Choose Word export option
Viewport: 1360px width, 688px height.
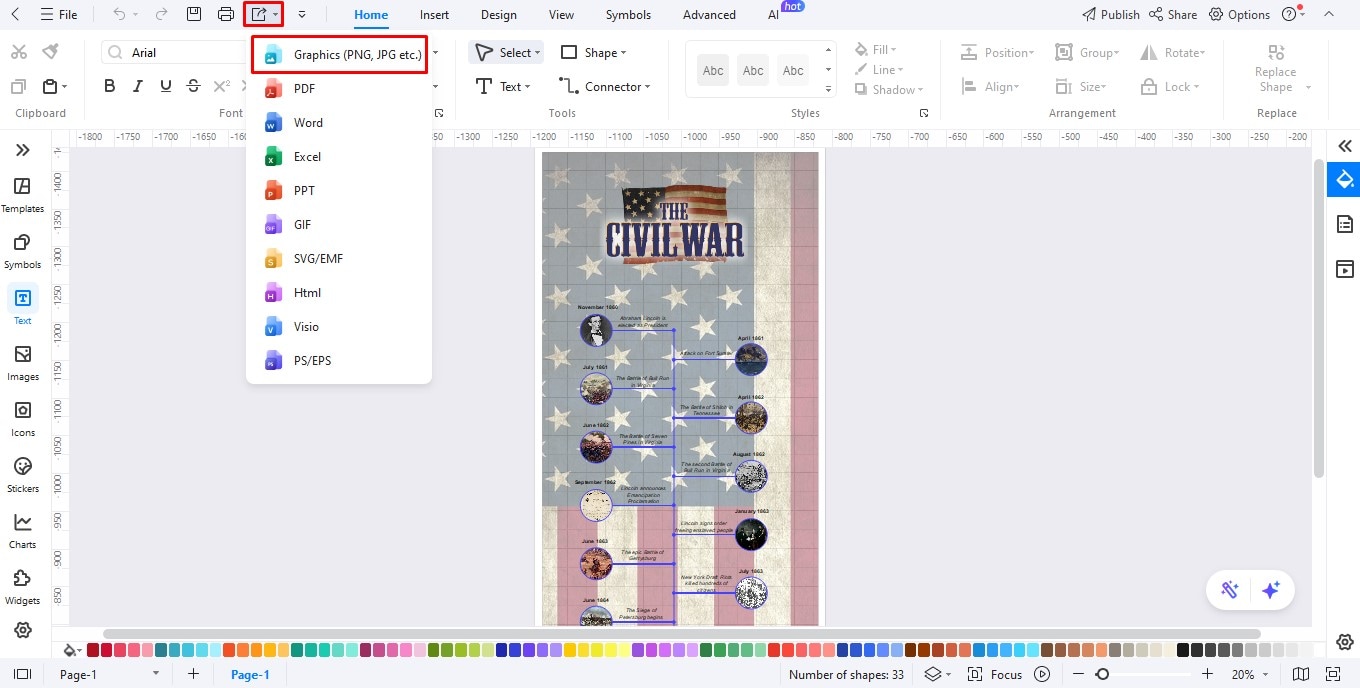pyautogui.click(x=339, y=123)
